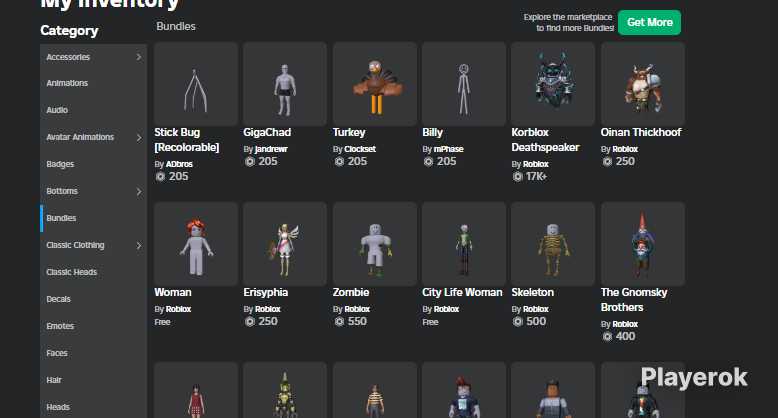This screenshot has width=778, height=418.
Task: Expand the Avatar Animations category chevron
Action: tap(138, 138)
